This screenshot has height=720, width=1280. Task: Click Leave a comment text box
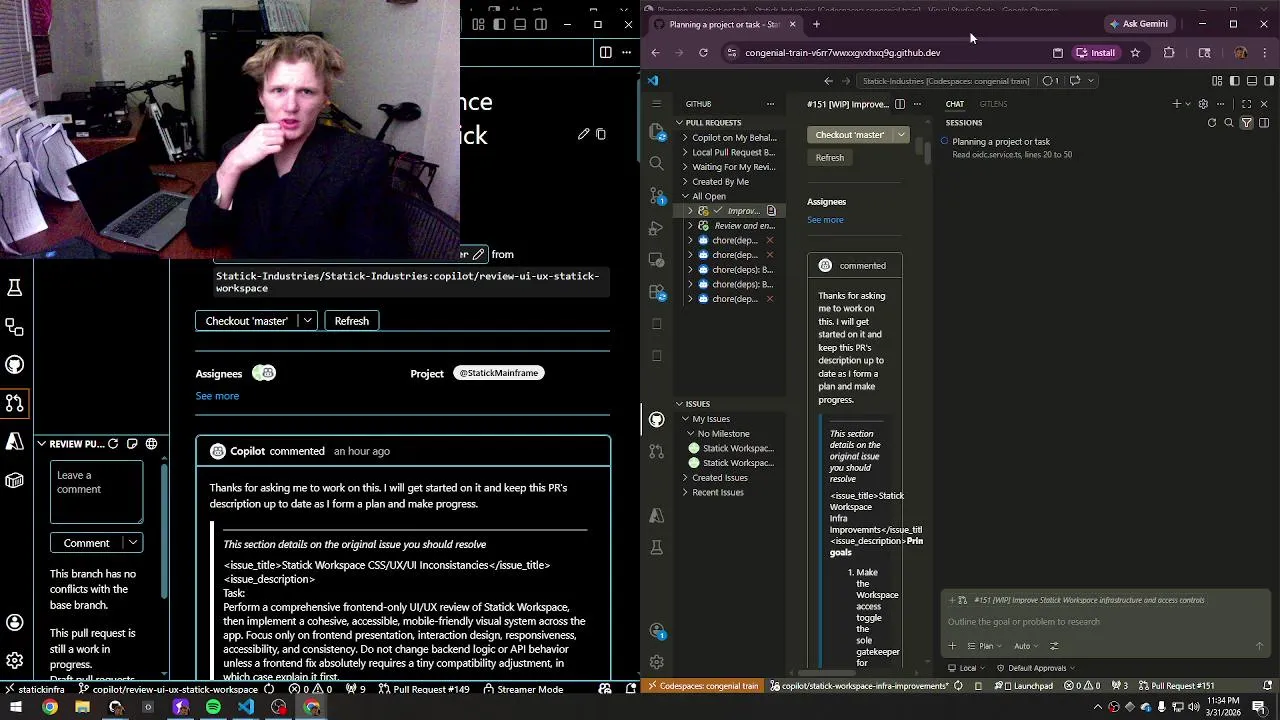(96, 491)
